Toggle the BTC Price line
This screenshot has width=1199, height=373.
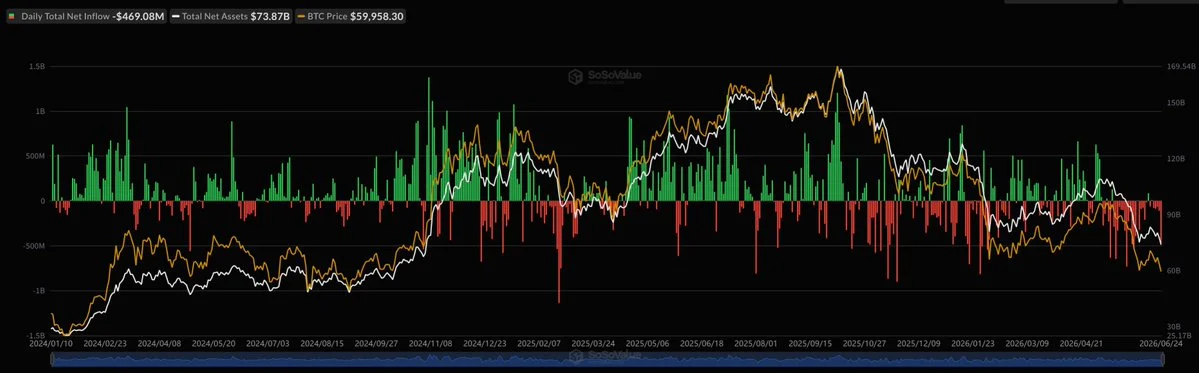pyautogui.click(x=350, y=16)
